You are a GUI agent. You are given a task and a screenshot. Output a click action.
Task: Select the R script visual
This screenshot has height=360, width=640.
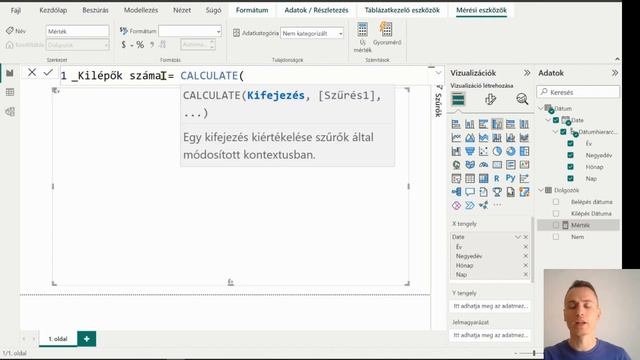point(497,178)
